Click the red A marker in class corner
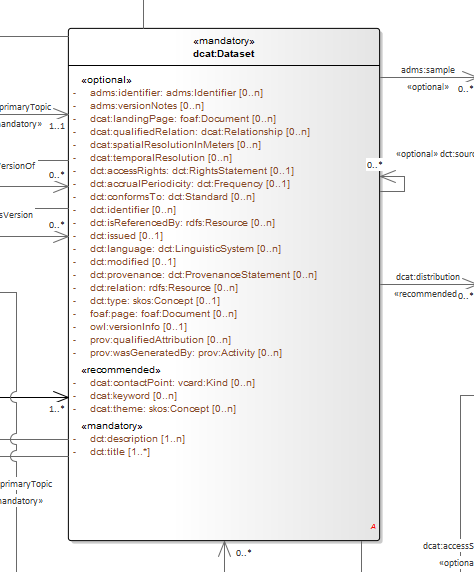 pos(373,526)
